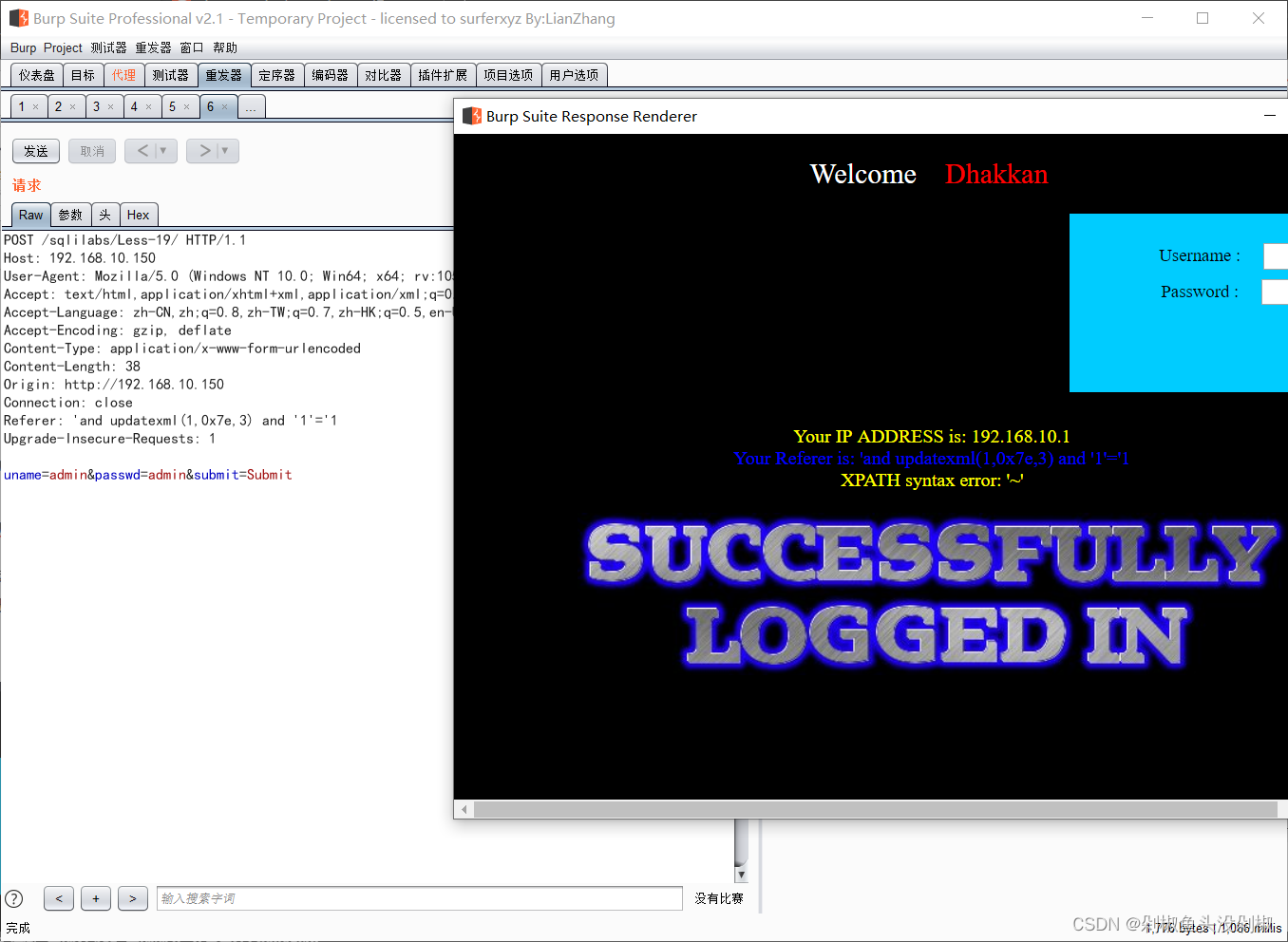
Task: Click the '+' search options button
Action: 96,898
